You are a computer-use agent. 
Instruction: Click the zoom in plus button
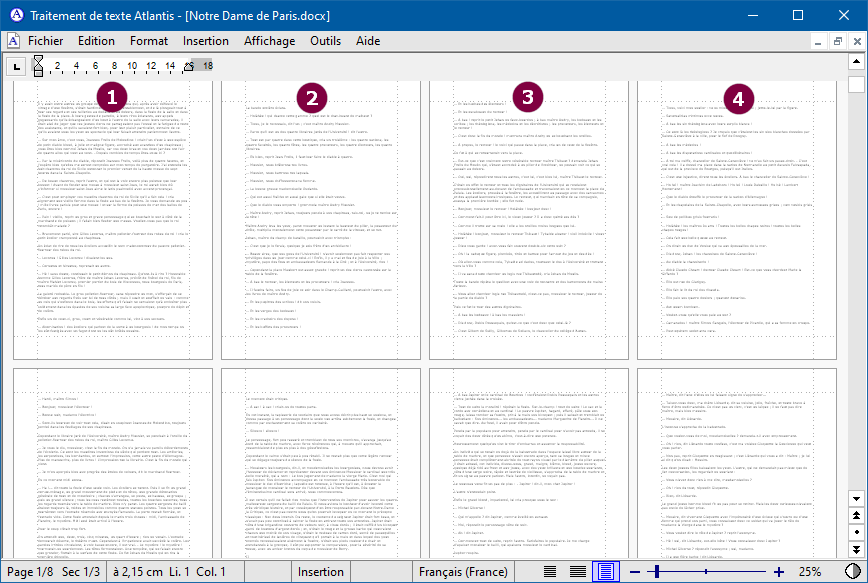click(779, 572)
